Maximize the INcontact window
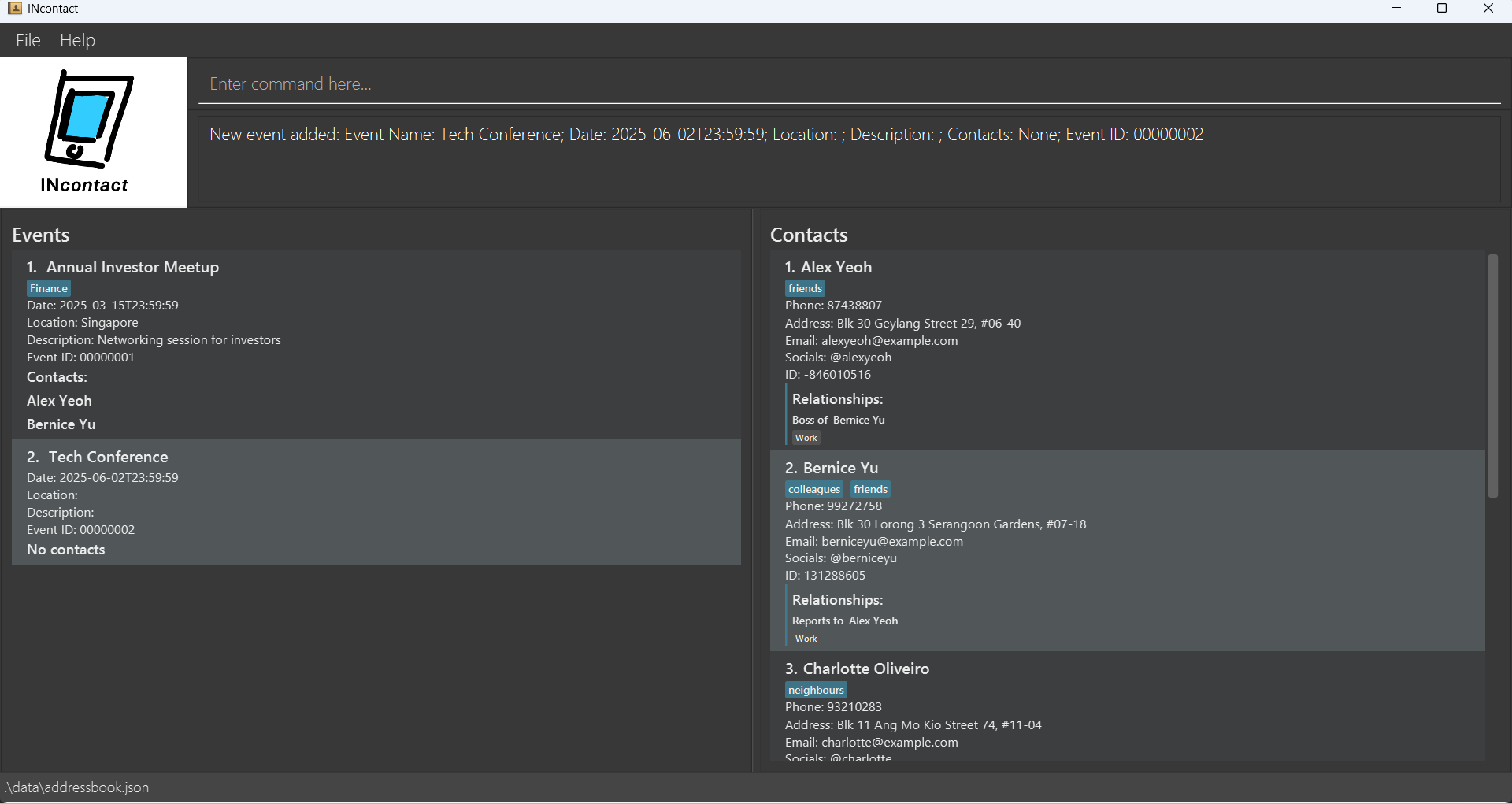 tap(1442, 9)
